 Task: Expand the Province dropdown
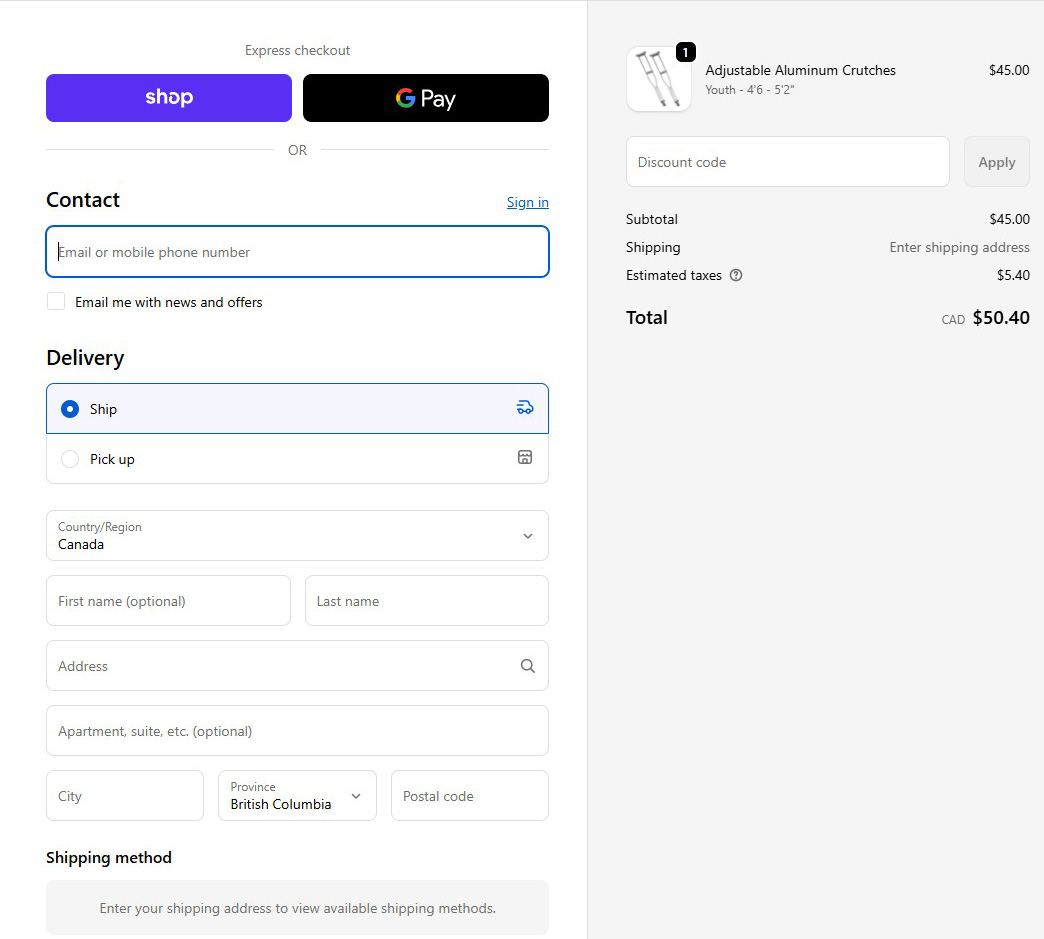tap(297, 796)
